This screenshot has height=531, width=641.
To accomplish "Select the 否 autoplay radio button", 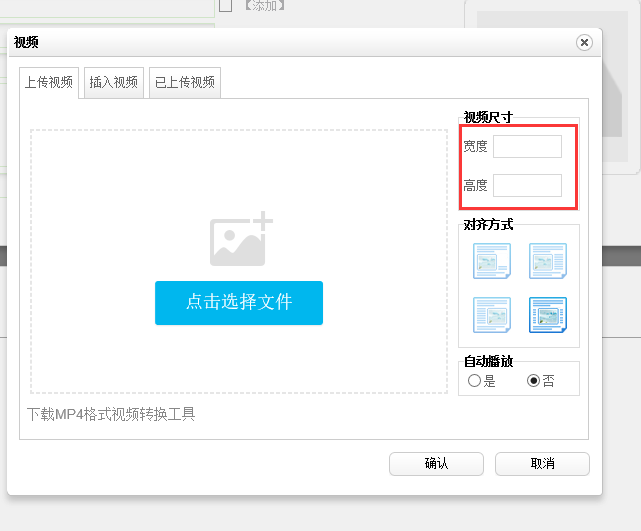I will [x=533, y=381].
